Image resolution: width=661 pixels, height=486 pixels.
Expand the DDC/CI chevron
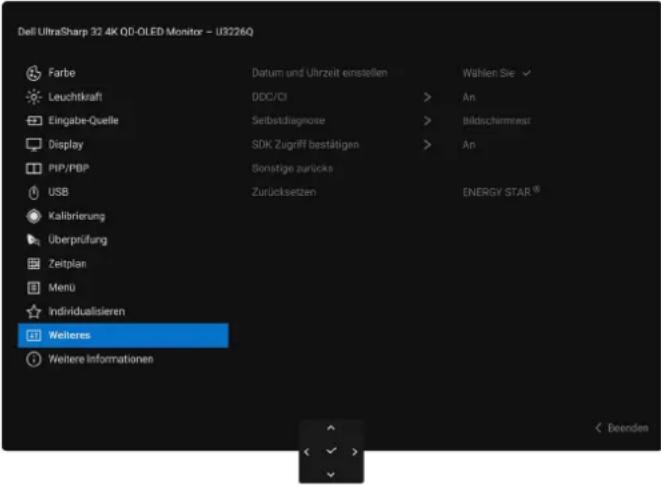tap(427, 97)
